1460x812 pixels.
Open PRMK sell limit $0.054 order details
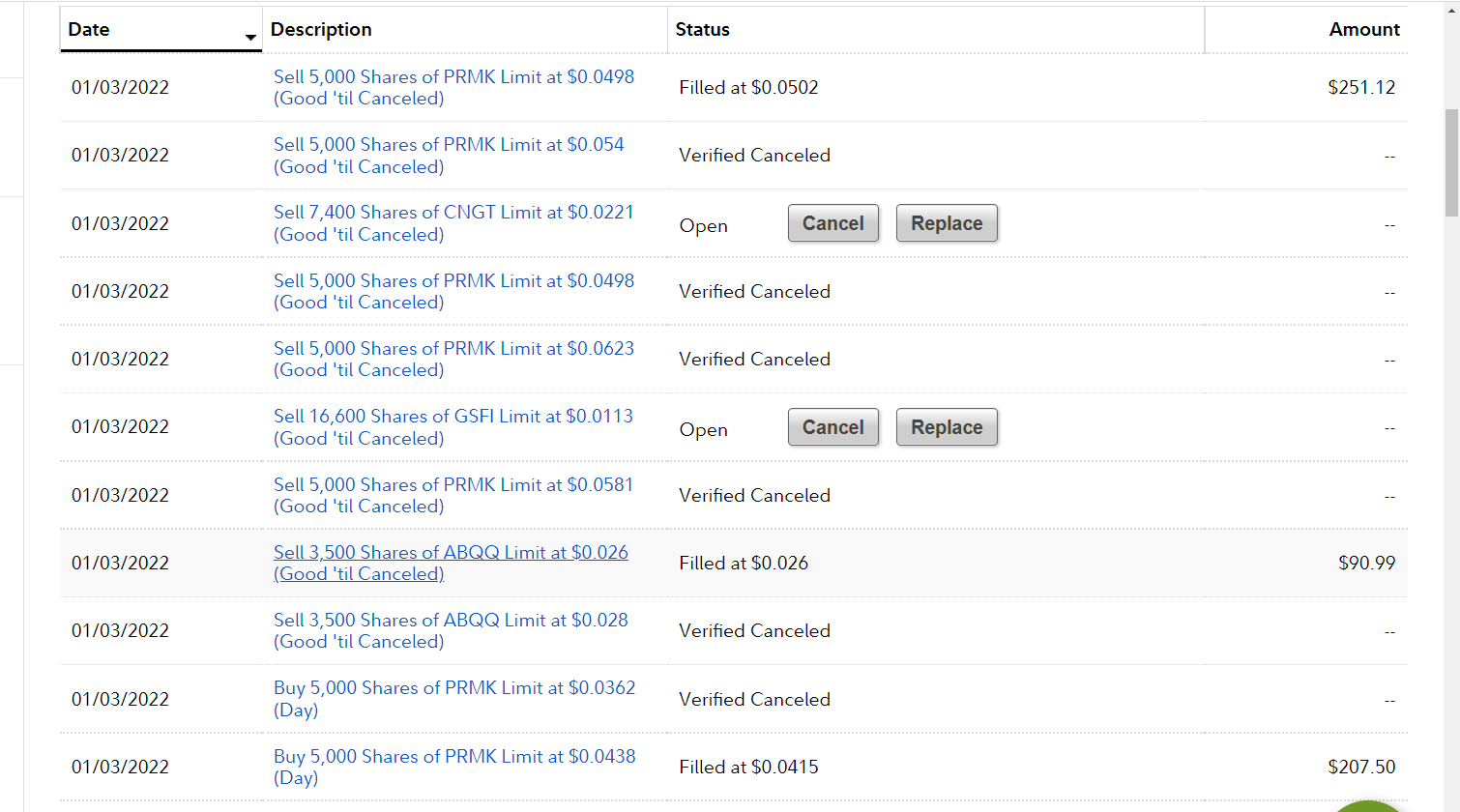point(449,145)
